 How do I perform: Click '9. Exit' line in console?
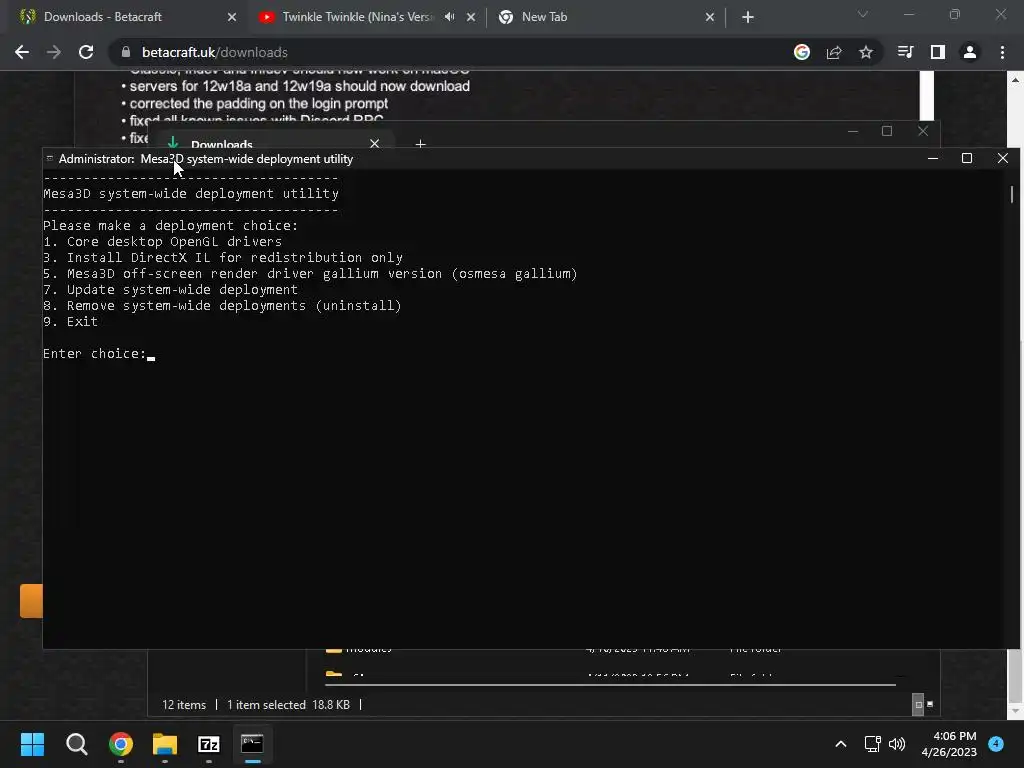71,322
